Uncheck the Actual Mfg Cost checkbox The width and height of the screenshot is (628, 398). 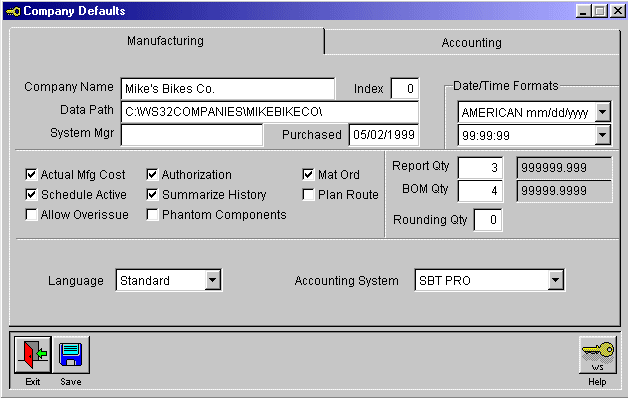(x=31, y=175)
